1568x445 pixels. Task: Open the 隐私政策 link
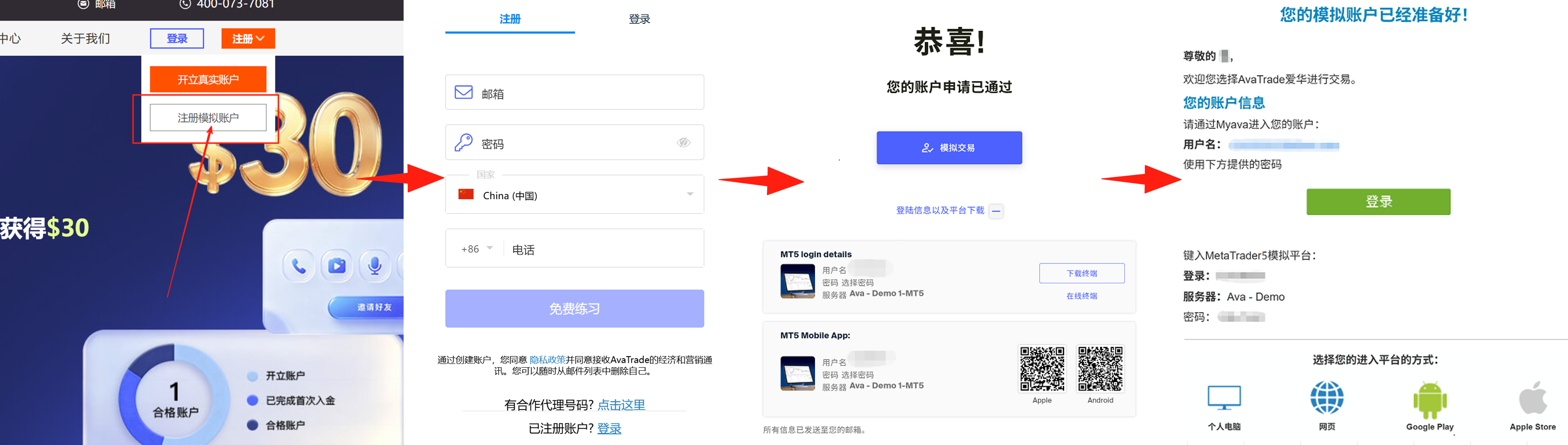coord(547,360)
